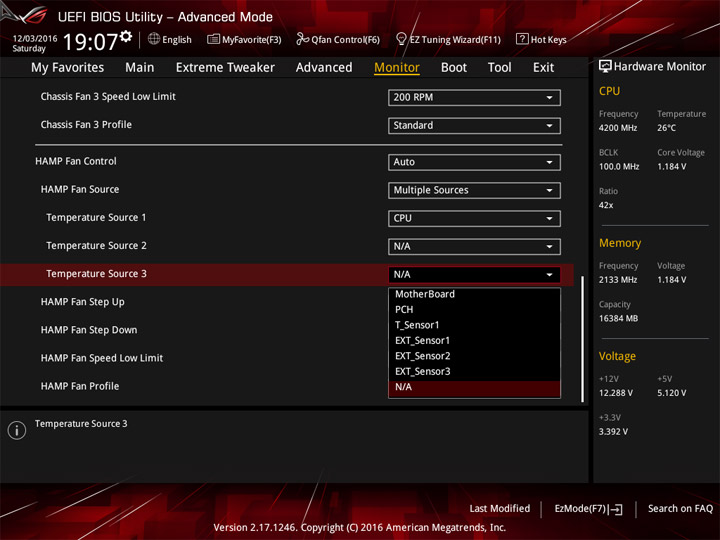Viewport: 720px width, 540px height.
Task: Collapse Temperature Source 3 dropdown
Action: (474, 275)
